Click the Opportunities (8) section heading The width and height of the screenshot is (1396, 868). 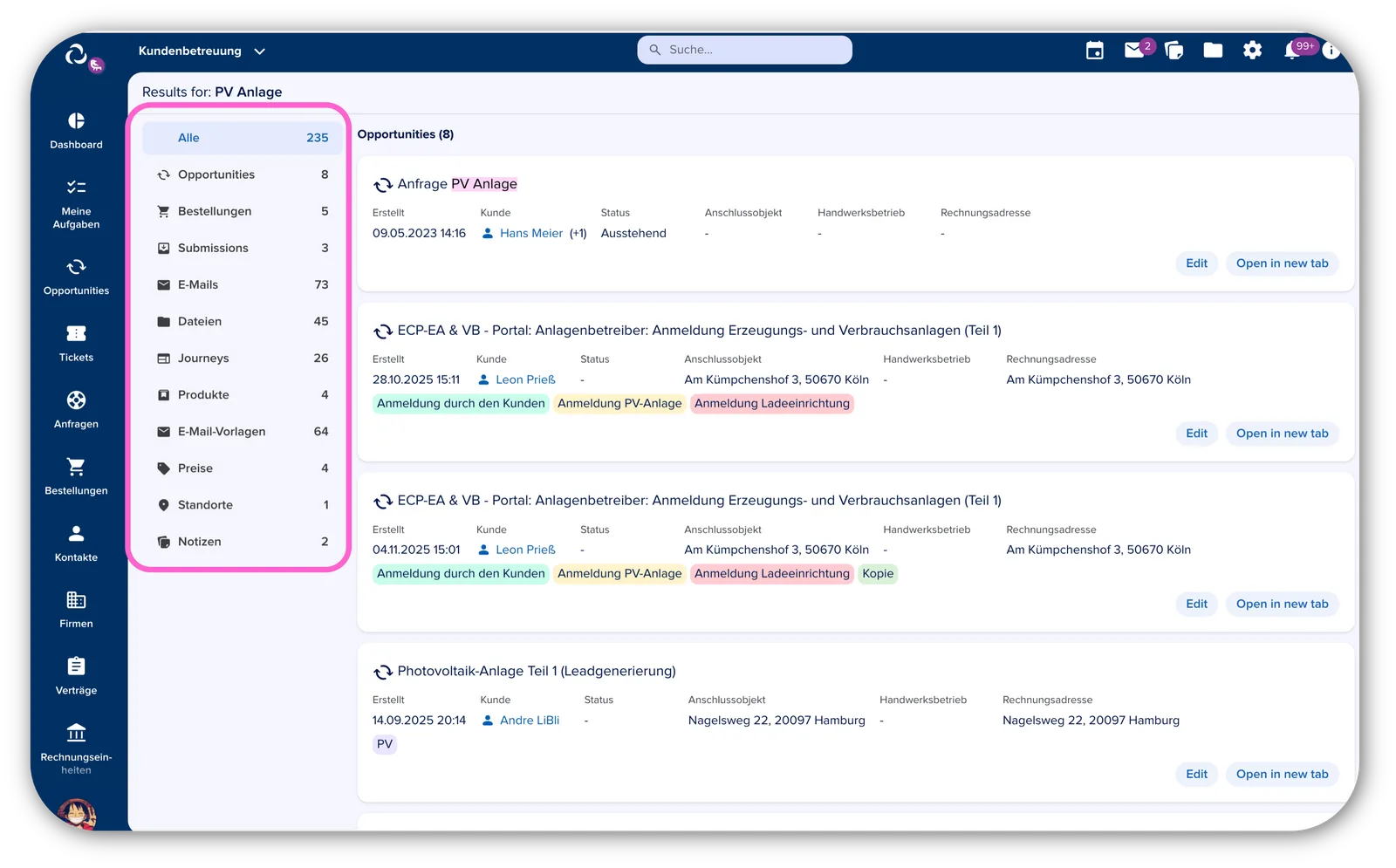pos(406,134)
